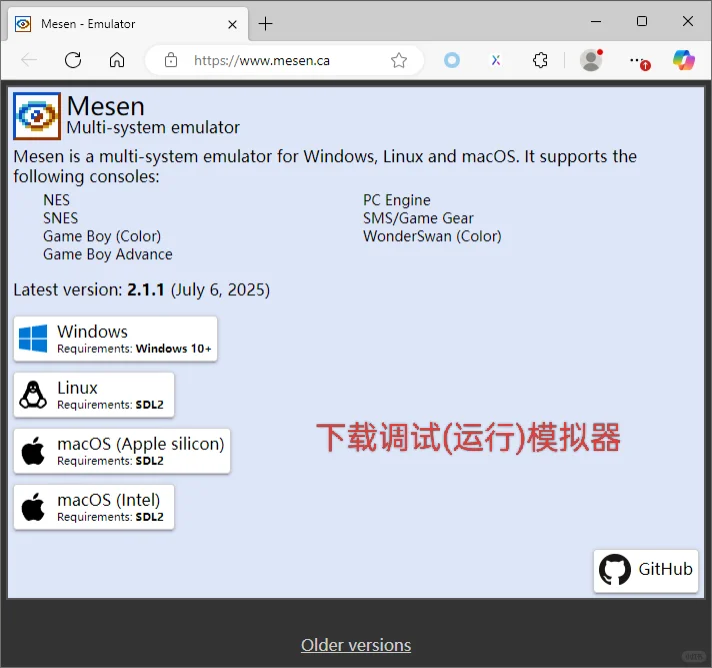The width and height of the screenshot is (712, 668).
Task: Open the blue circle extension icon
Action: (452, 60)
